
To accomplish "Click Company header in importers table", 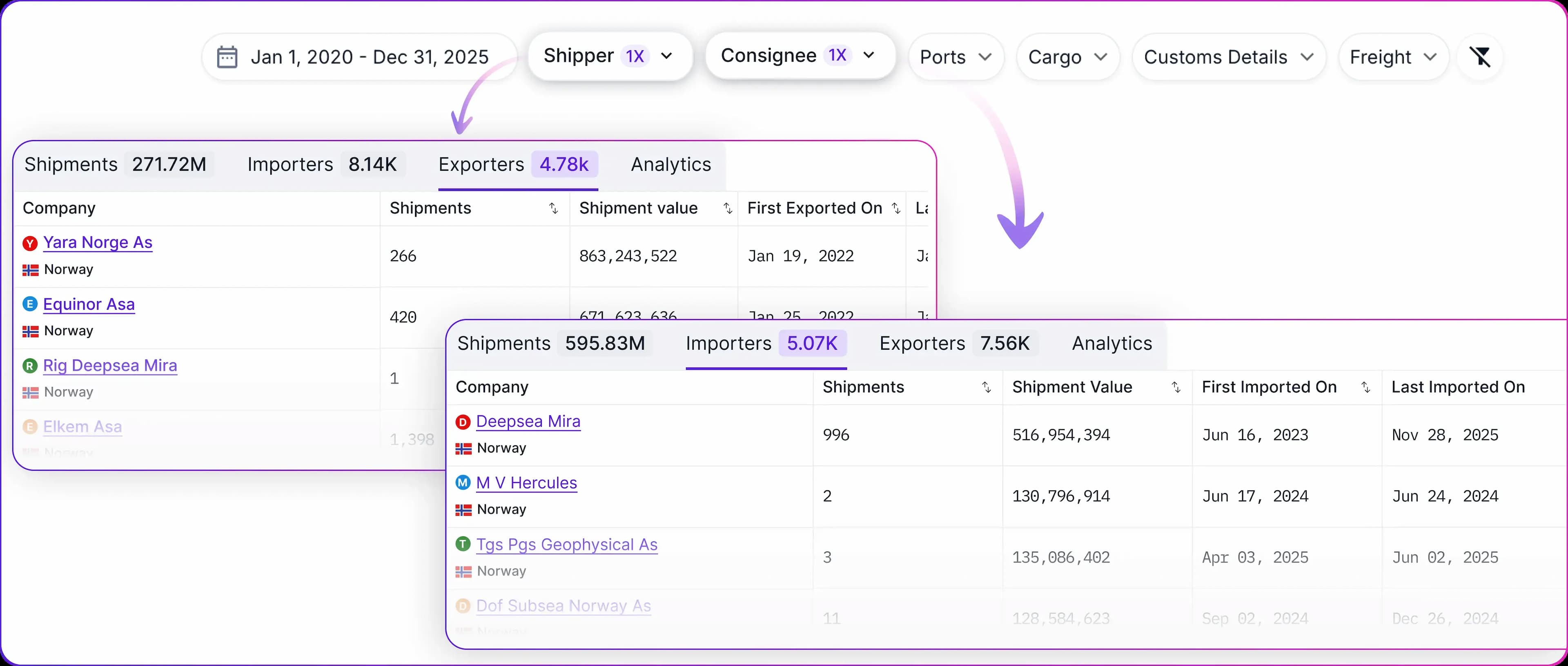I will [x=492, y=387].
